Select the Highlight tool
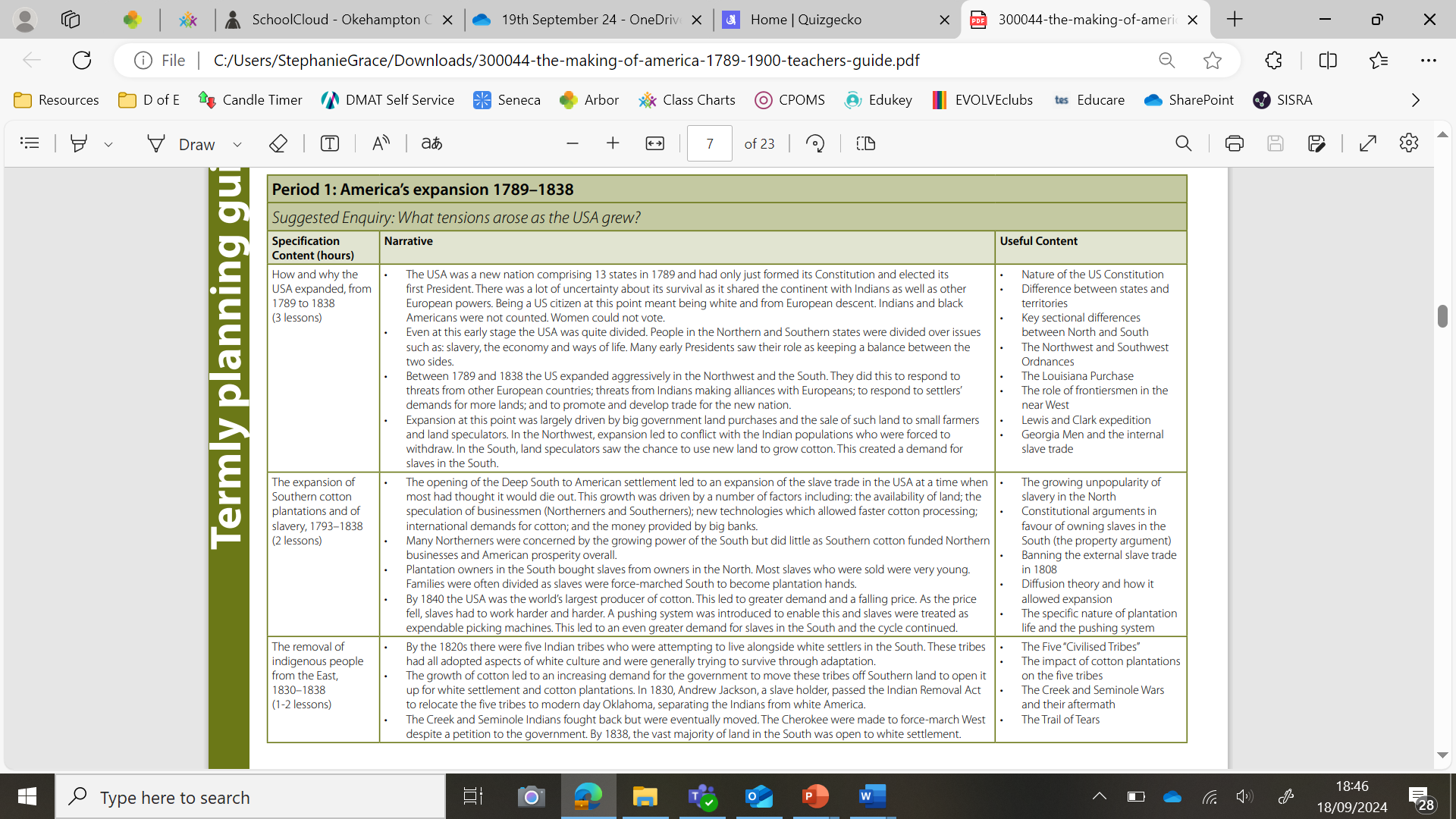The height and width of the screenshot is (819, 1456). click(x=78, y=143)
